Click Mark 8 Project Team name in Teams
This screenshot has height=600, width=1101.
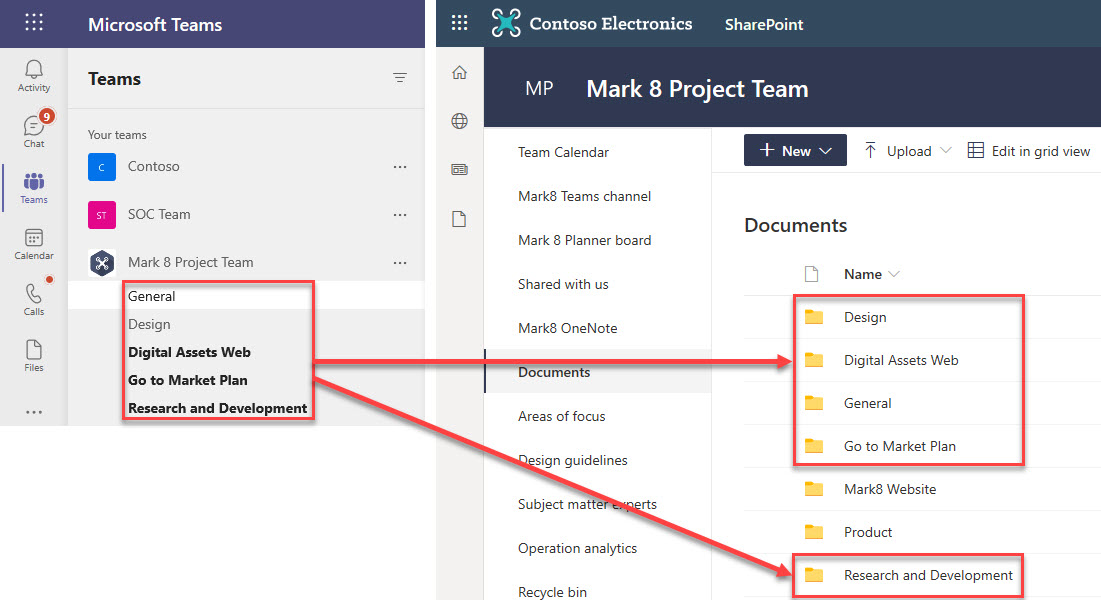tap(190, 262)
